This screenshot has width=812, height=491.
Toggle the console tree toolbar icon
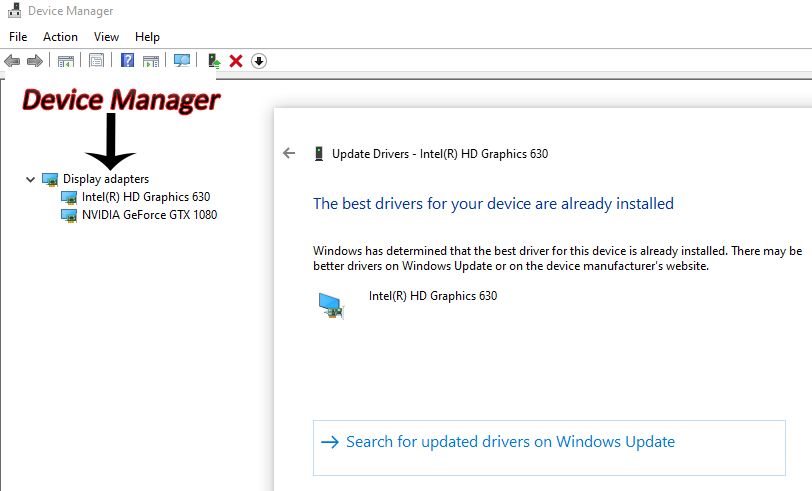coord(66,61)
